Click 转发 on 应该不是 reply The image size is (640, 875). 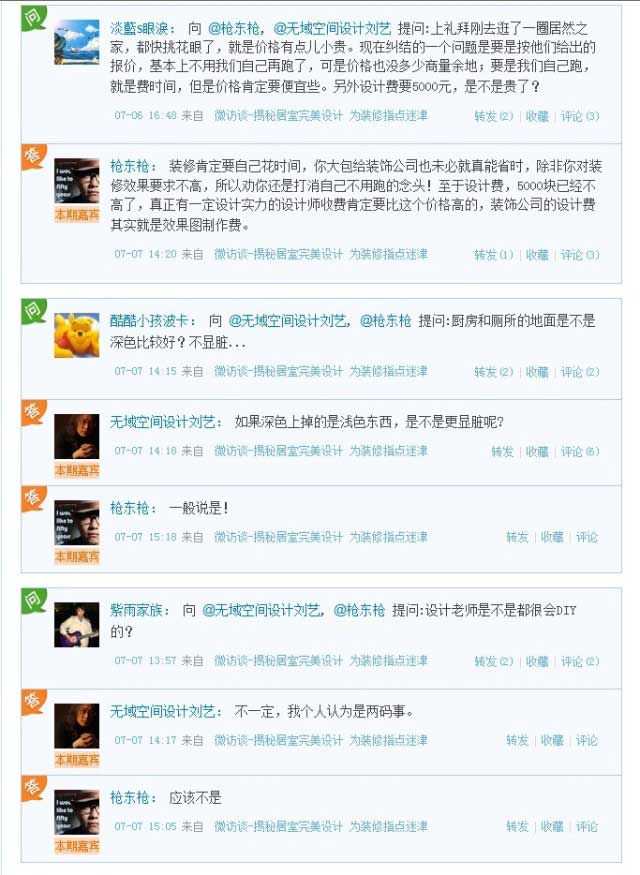click(517, 826)
